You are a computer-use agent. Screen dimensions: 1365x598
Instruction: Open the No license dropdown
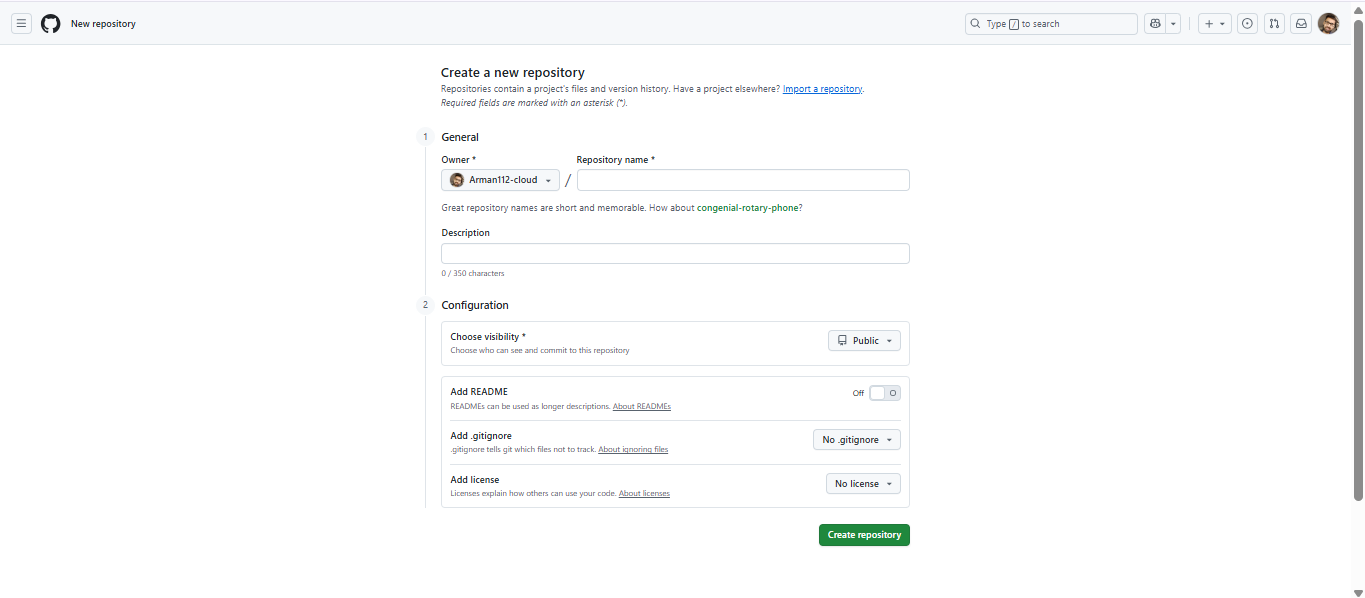(863, 483)
